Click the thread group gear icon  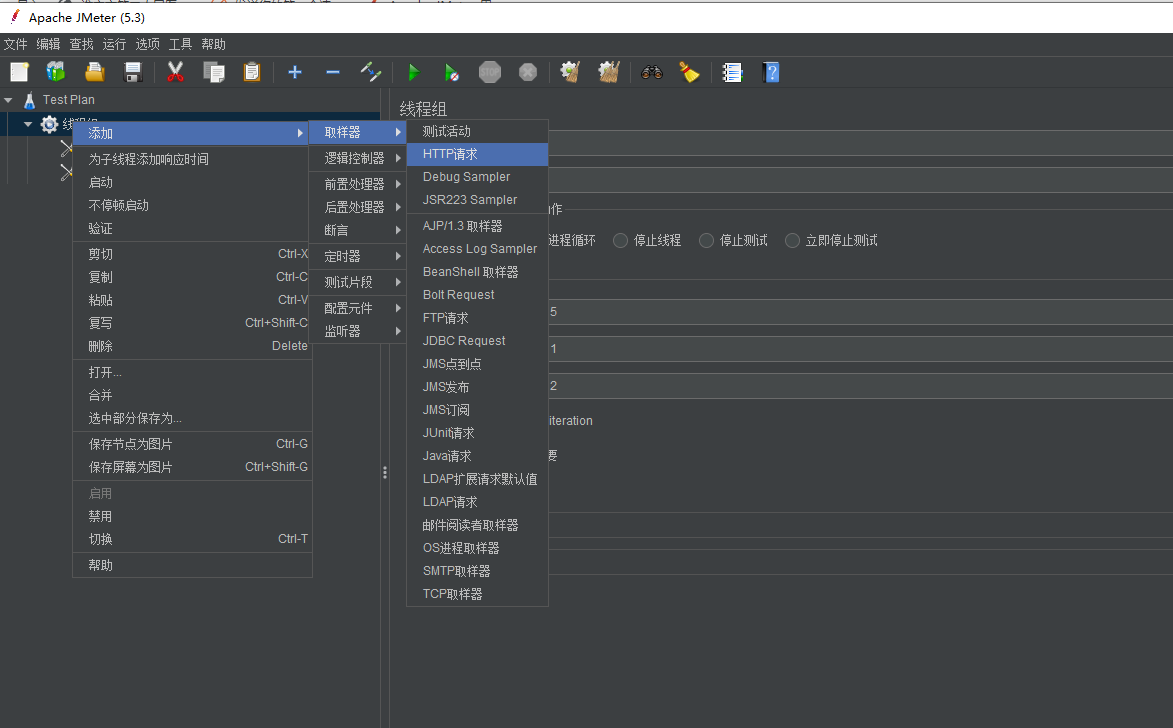click(x=49, y=124)
